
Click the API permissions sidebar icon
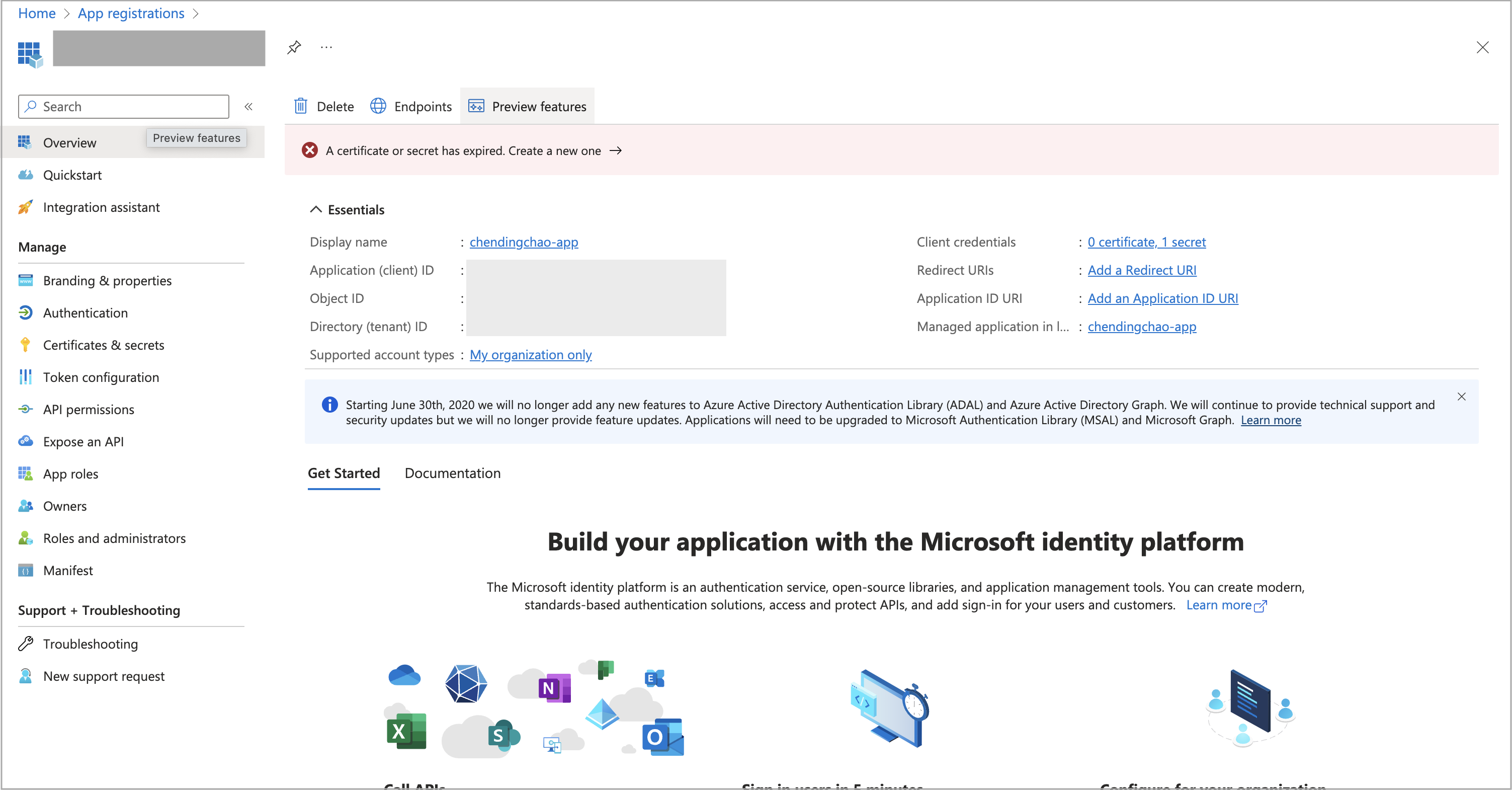[27, 409]
